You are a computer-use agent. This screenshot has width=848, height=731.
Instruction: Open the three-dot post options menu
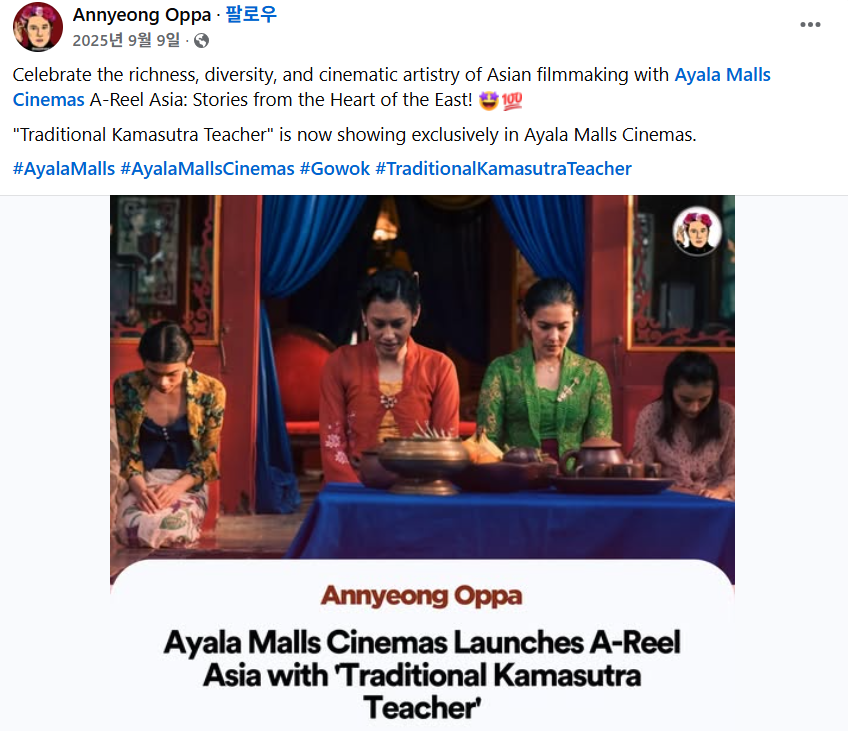pyautogui.click(x=810, y=24)
